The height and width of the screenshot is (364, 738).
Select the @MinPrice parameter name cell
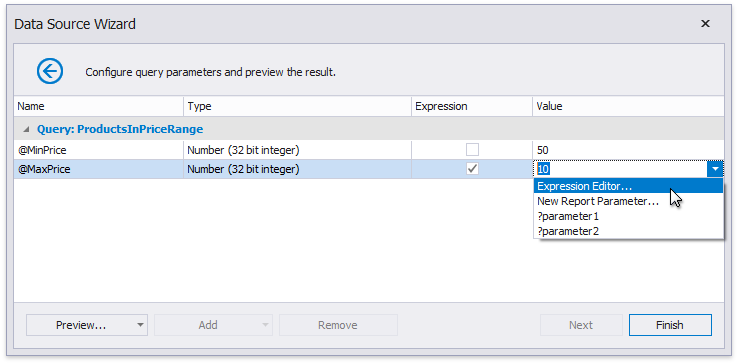[98, 150]
